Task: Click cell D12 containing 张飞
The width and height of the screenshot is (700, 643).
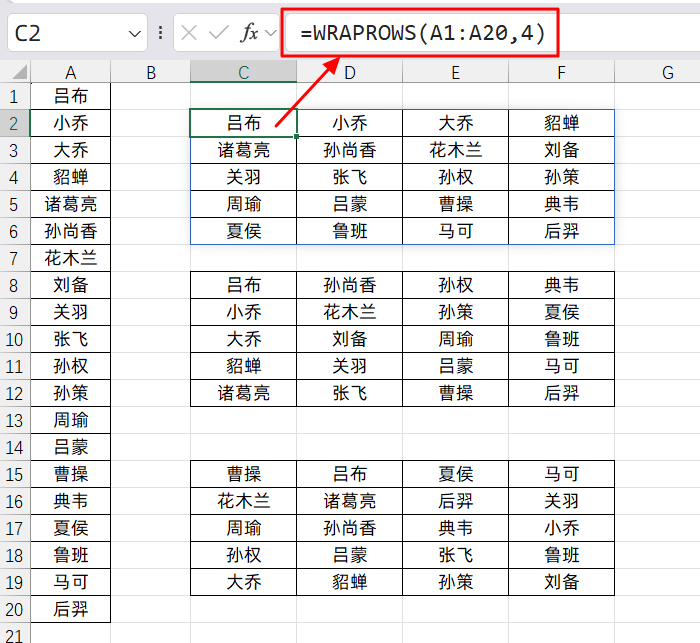Action: (x=350, y=393)
